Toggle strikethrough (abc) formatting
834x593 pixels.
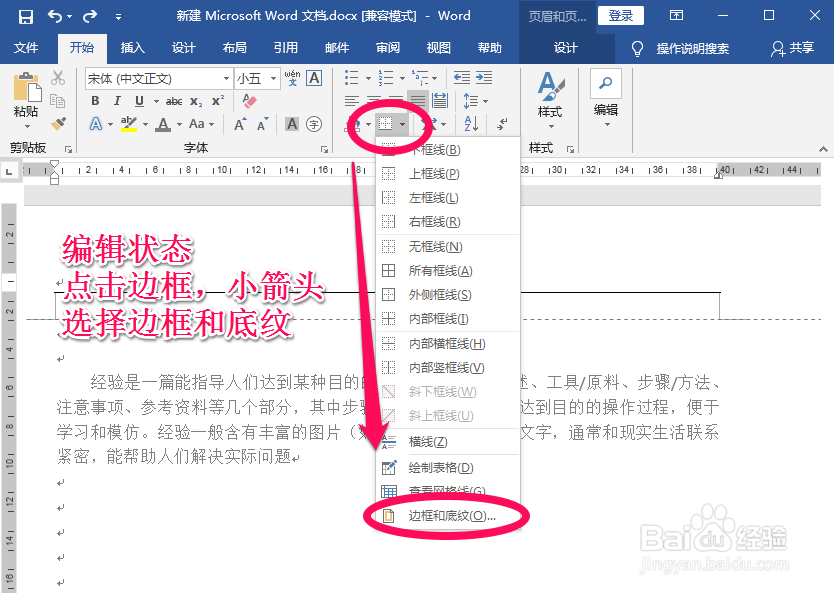[x=174, y=101]
